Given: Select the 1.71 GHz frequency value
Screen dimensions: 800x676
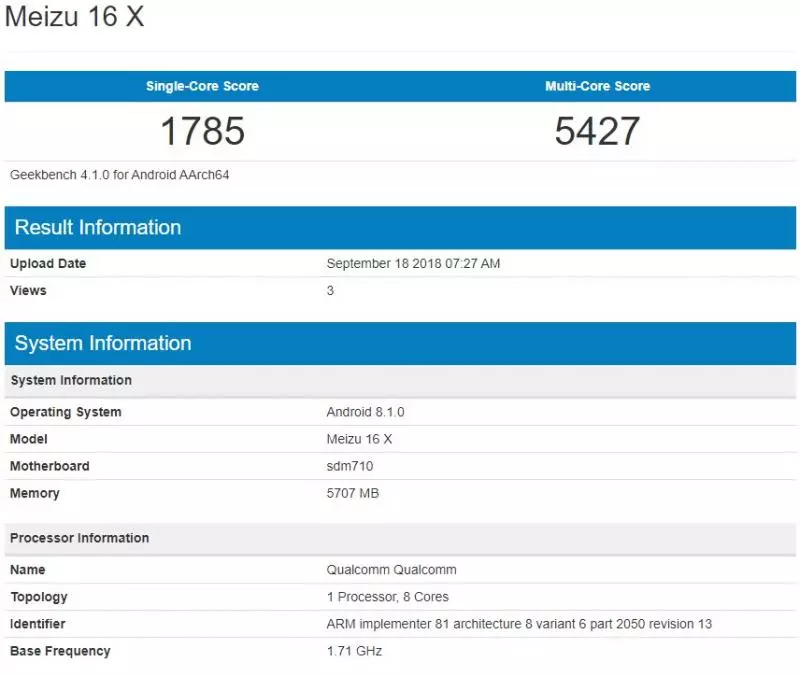Looking at the screenshot, I should (x=354, y=651).
